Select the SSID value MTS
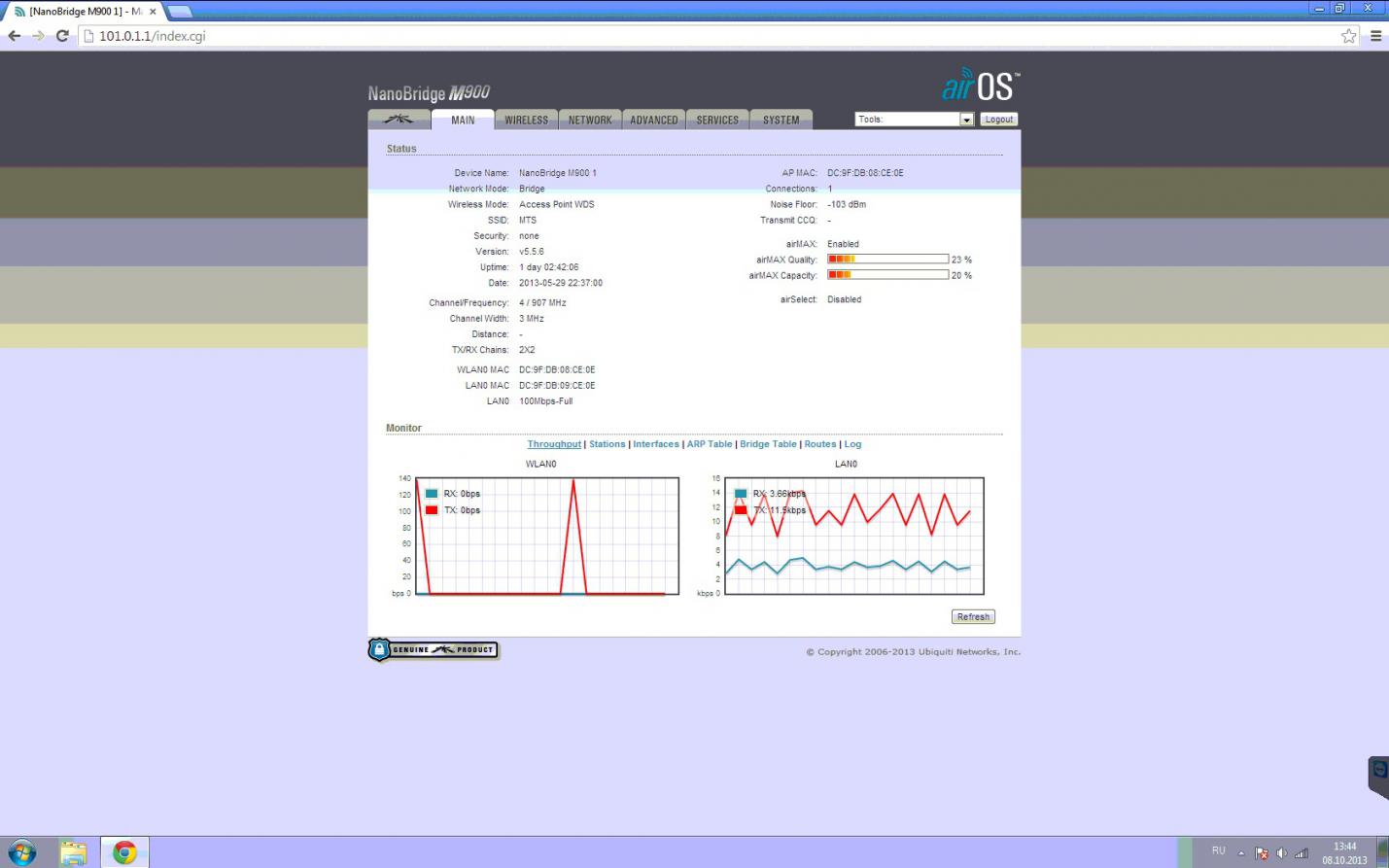 528,221
